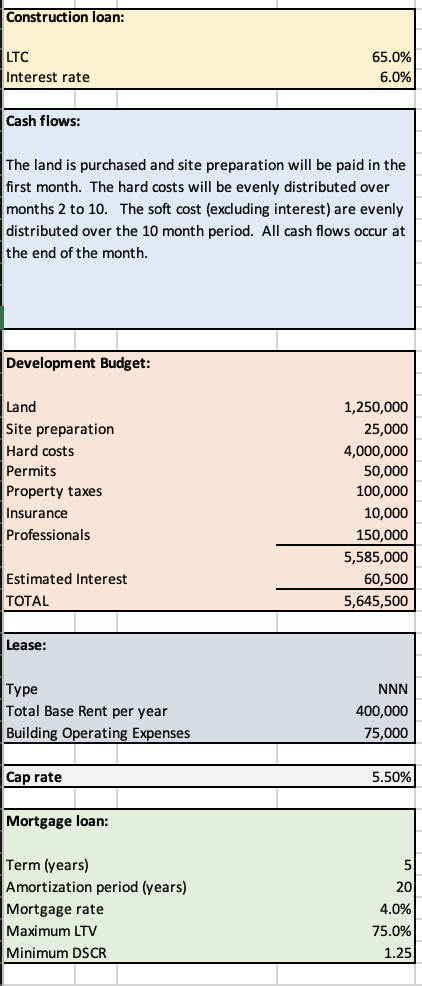Click the 'Lease:' heading cell

26,645
